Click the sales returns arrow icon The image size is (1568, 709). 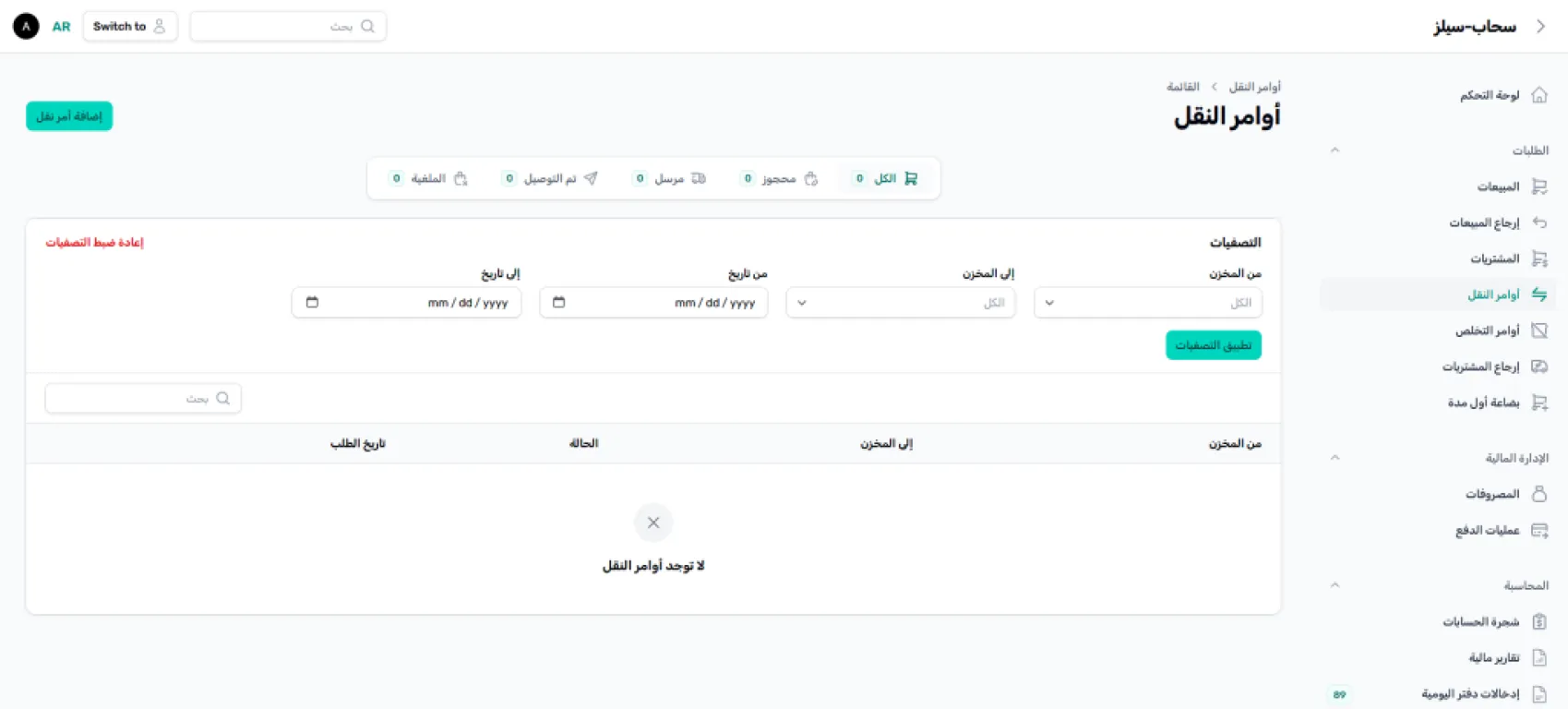point(1539,222)
